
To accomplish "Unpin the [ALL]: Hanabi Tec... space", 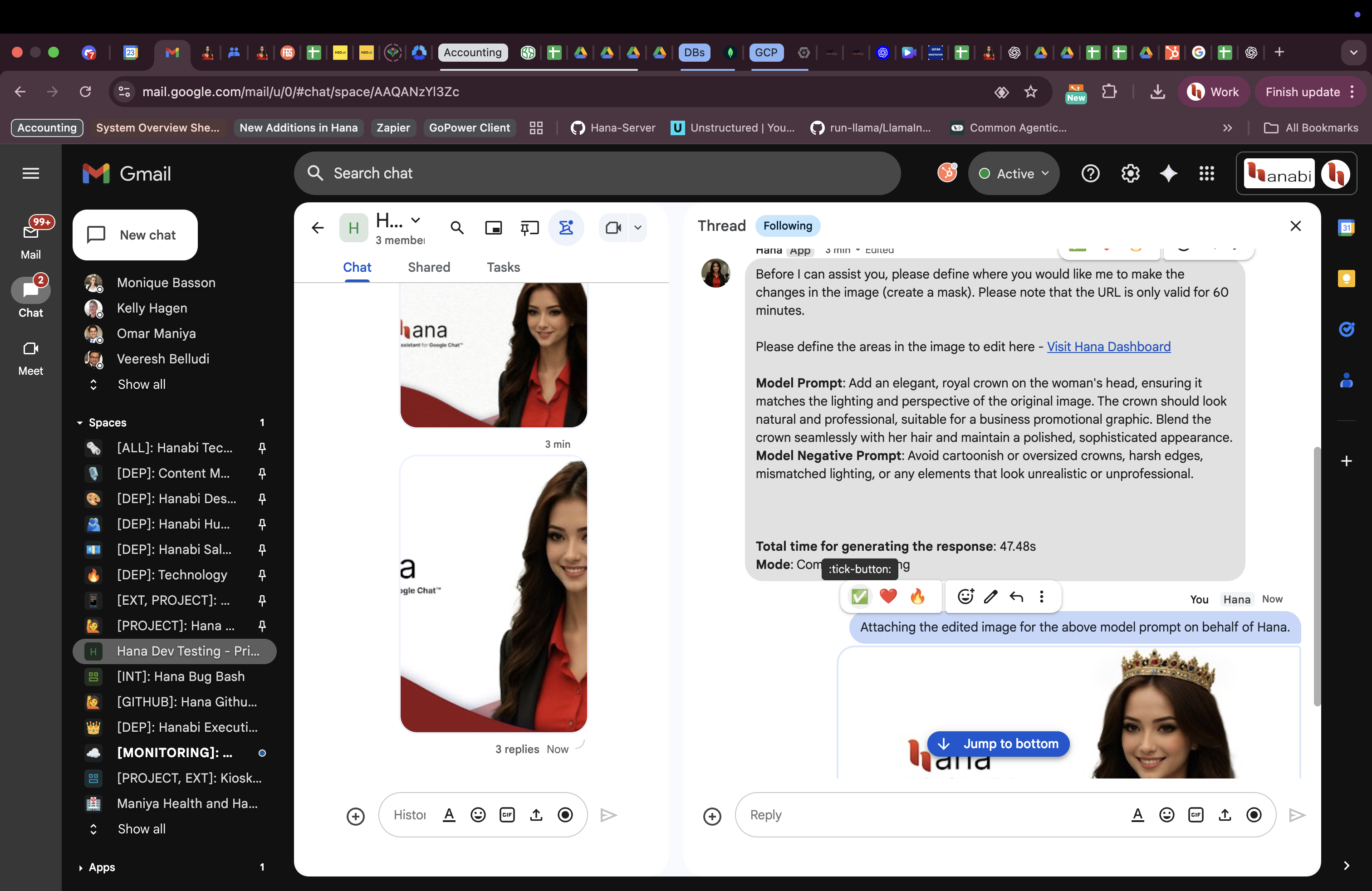I will tap(262, 448).
